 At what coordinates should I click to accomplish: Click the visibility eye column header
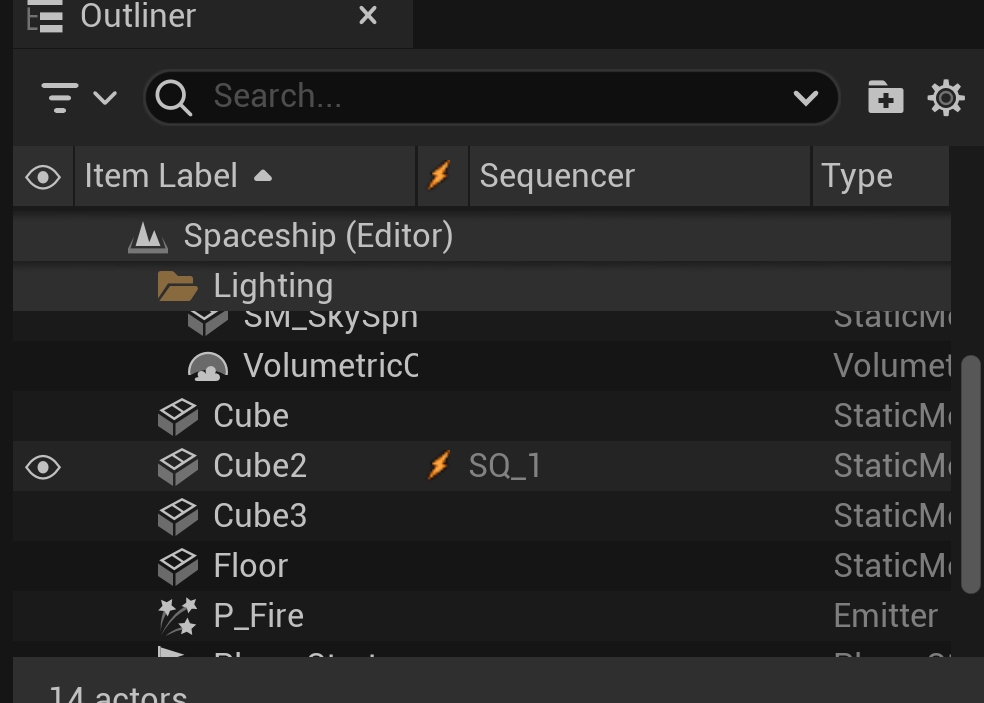point(43,177)
